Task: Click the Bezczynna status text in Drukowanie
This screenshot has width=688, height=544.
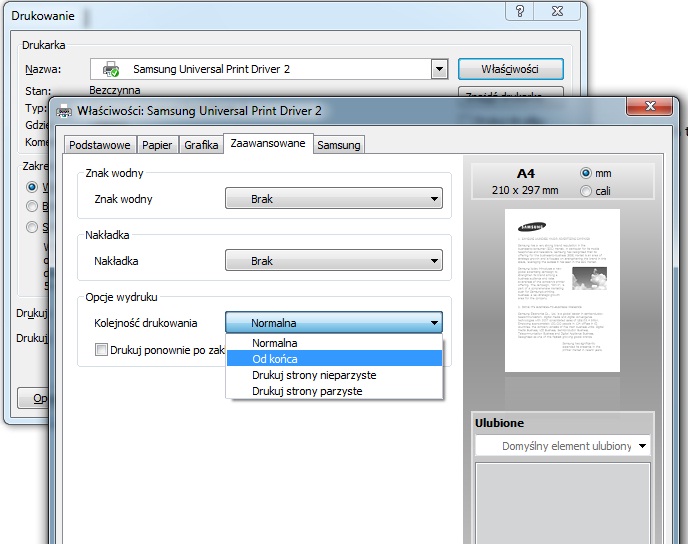Action: pyautogui.click(x=115, y=90)
